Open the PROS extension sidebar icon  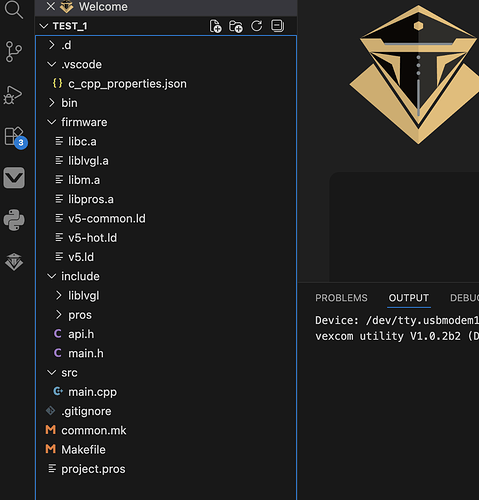[14, 262]
